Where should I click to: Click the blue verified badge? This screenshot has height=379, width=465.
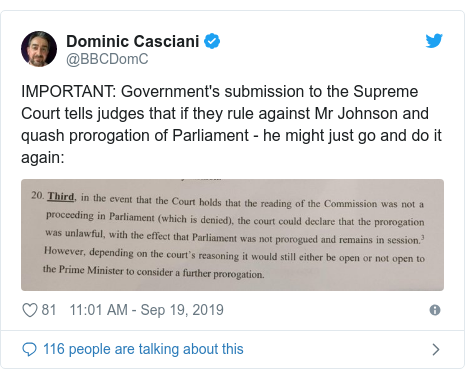click(212, 41)
